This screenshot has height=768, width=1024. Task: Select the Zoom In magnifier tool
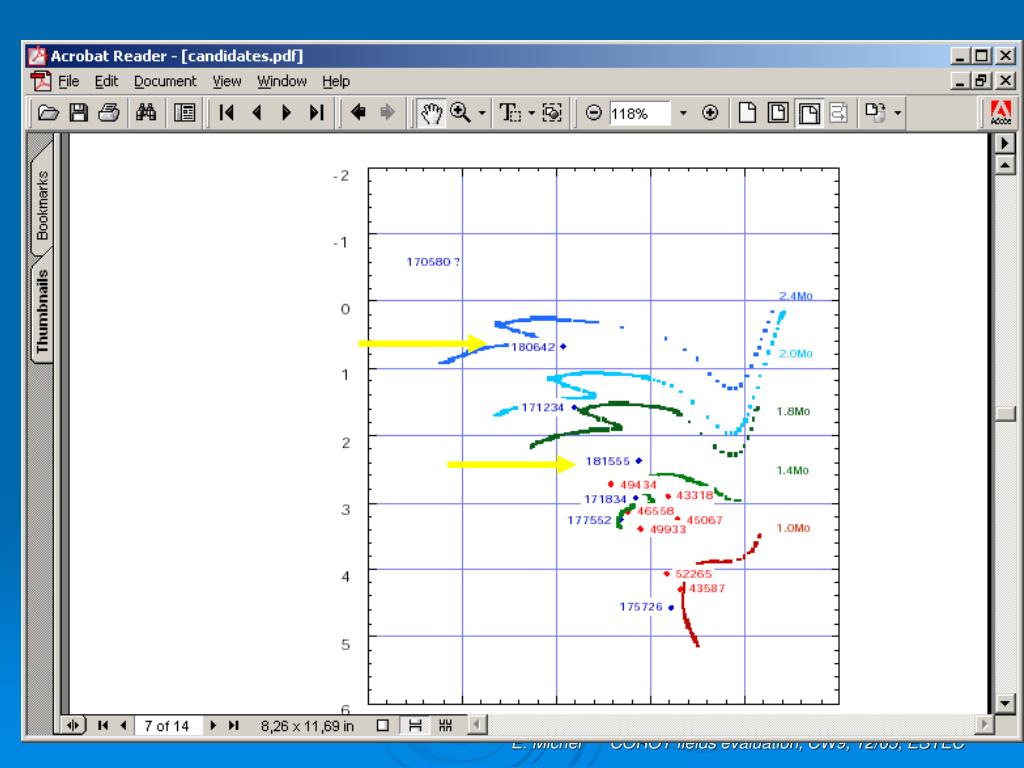460,113
